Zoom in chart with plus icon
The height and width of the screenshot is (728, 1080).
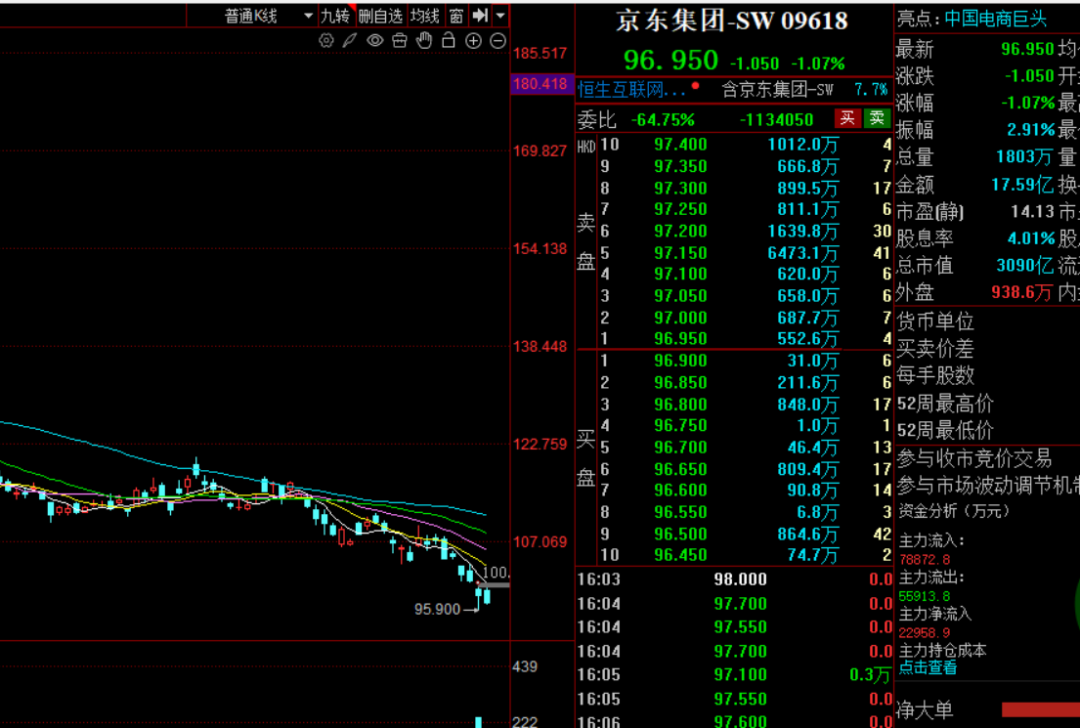click(473, 41)
